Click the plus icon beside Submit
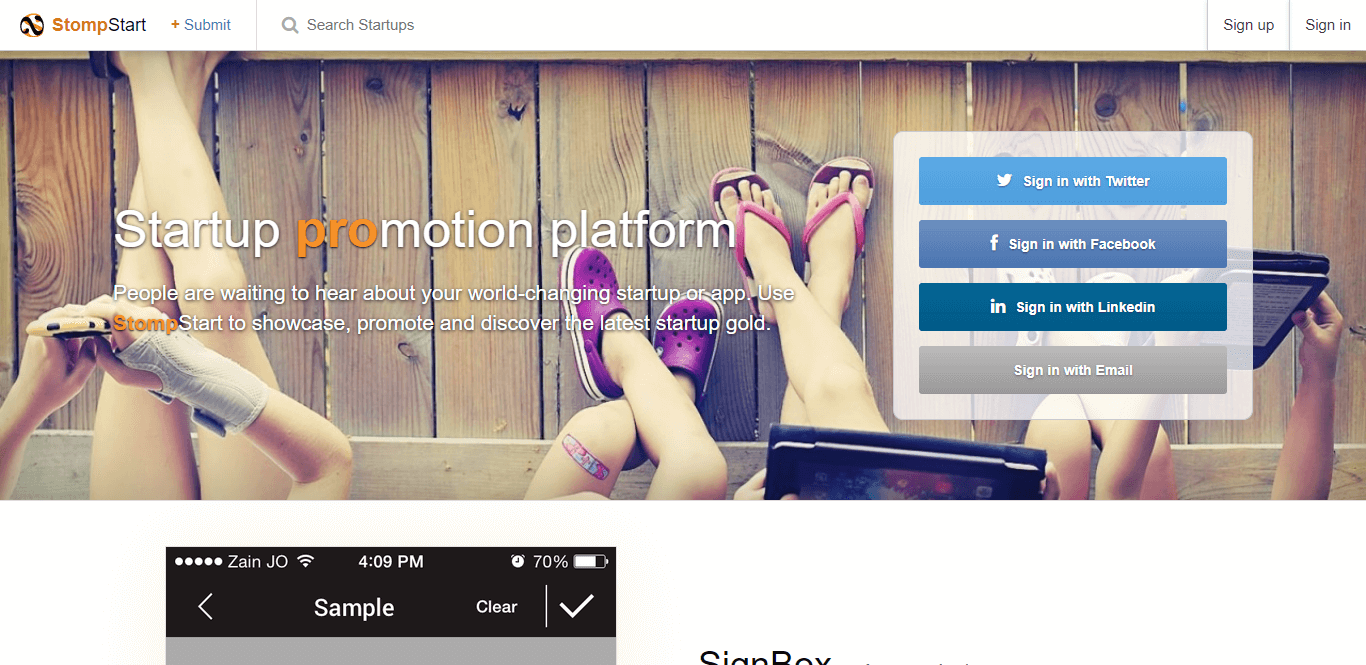Image resolution: width=1366 pixels, height=665 pixels. click(175, 24)
